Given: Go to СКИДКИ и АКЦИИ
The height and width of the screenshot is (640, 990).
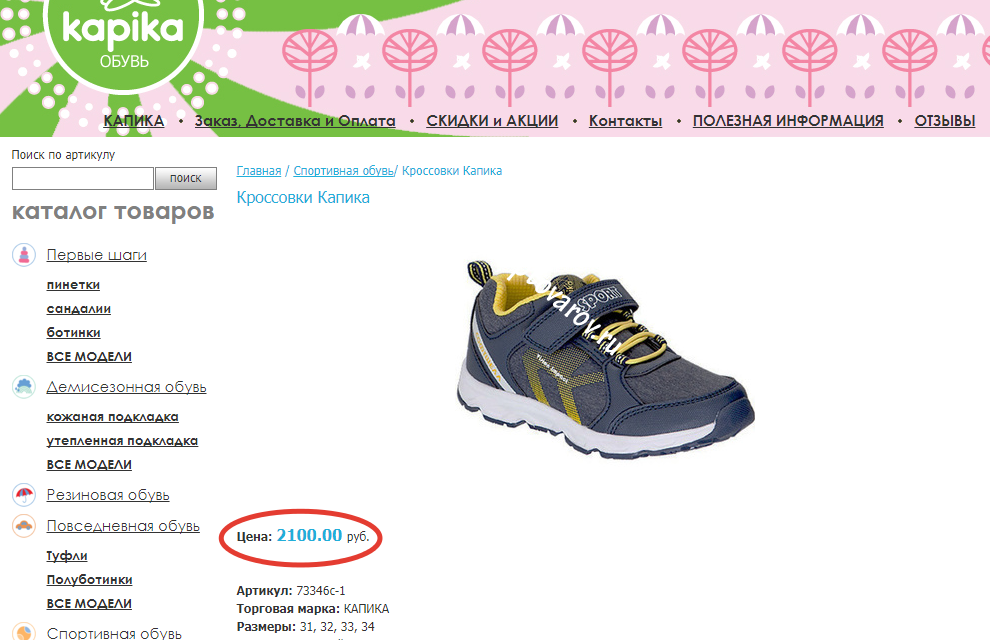Looking at the screenshot, I should pos(492,121).
